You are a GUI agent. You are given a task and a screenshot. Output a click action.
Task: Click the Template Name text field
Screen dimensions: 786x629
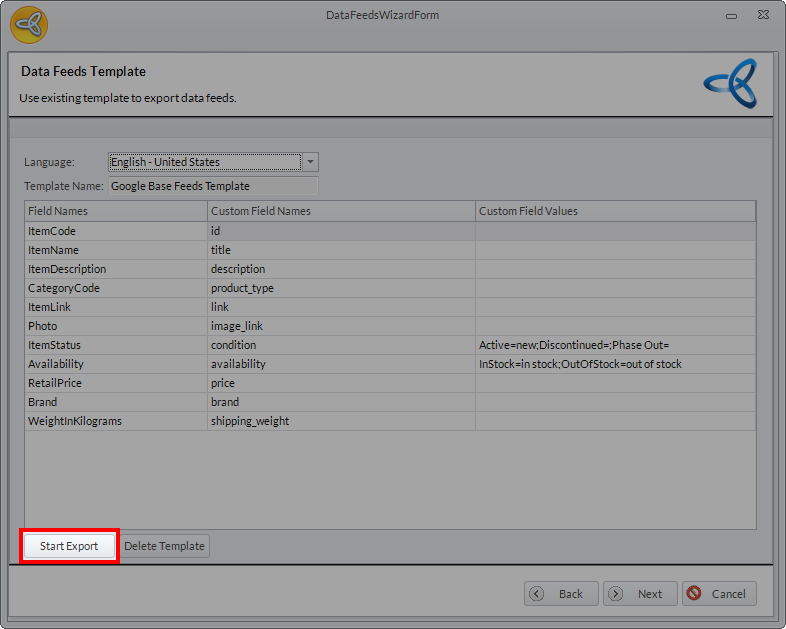pyautogui.click(x=212, y=186)
